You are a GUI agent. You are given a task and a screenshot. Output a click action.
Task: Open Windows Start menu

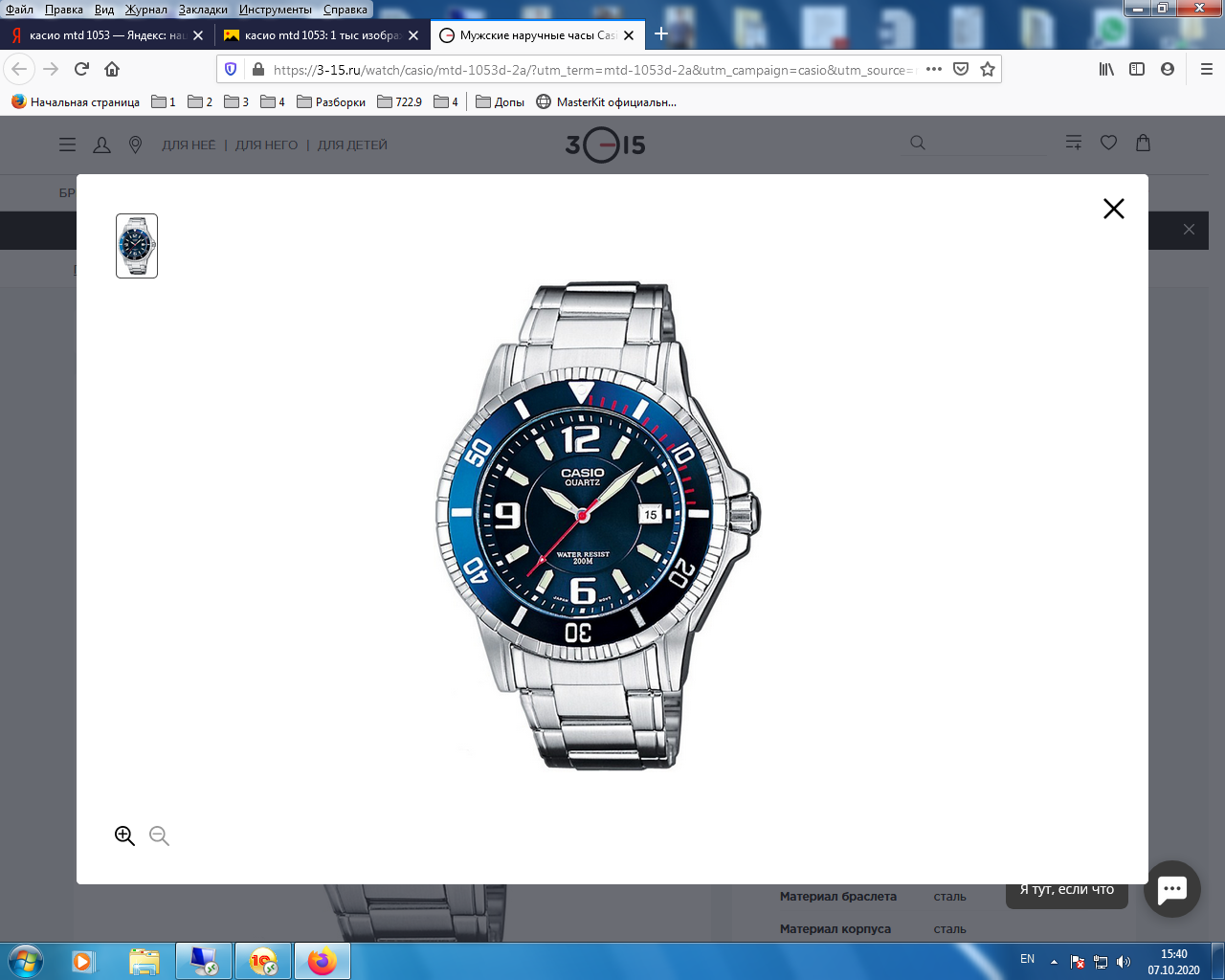click(26, 960)
